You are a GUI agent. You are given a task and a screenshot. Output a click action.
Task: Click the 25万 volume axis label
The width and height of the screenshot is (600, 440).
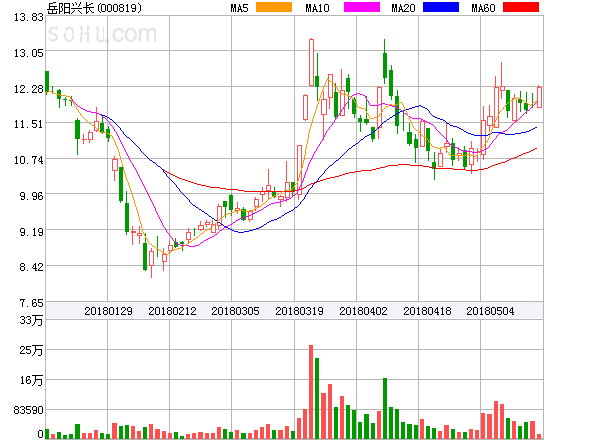tap(31, 350)
